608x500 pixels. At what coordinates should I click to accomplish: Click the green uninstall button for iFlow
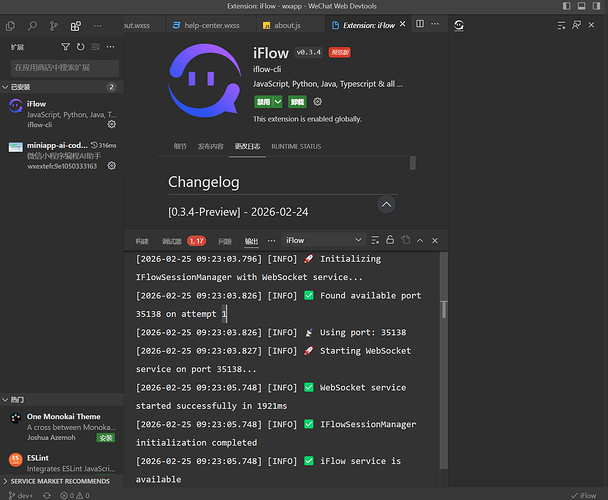[x=297, y=102]
